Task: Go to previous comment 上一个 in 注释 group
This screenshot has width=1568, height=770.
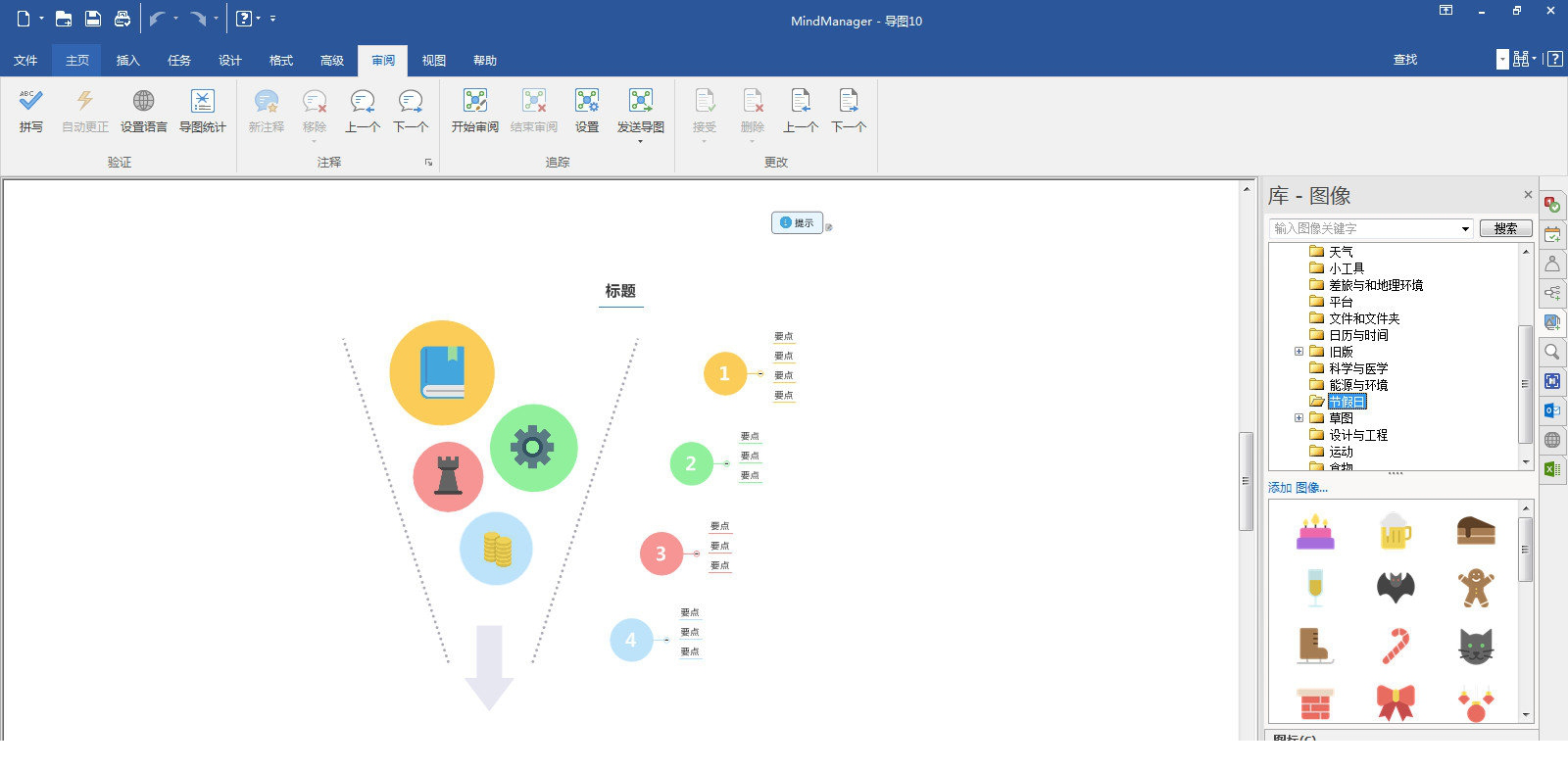Action: 363,111
